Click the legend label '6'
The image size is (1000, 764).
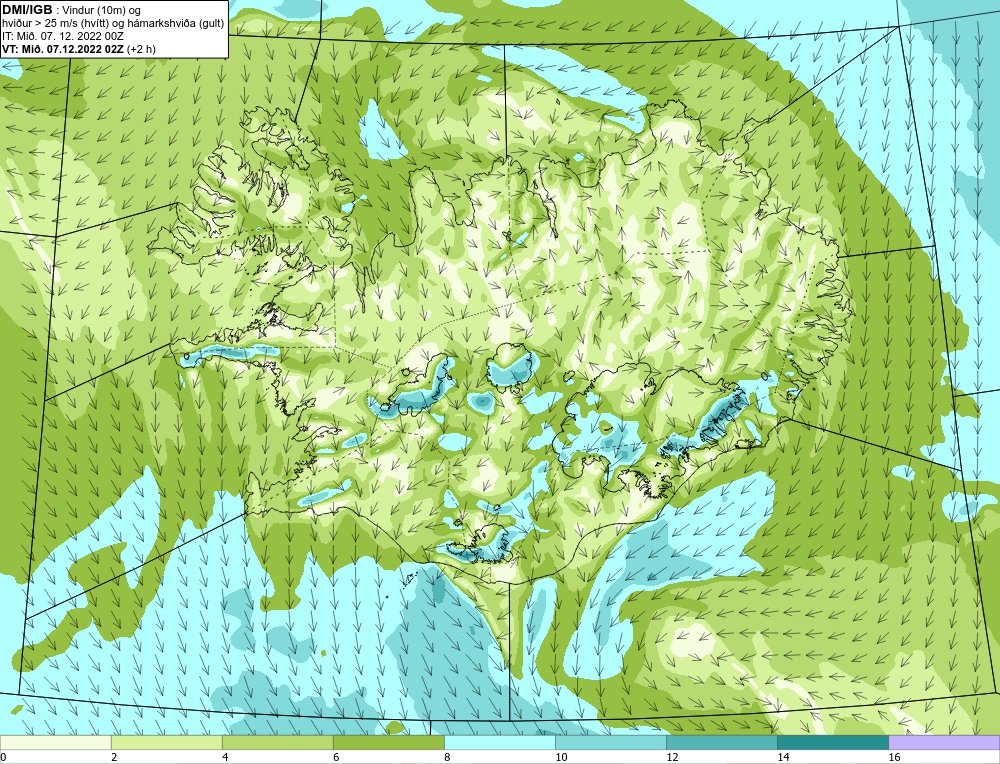point(336,757)
